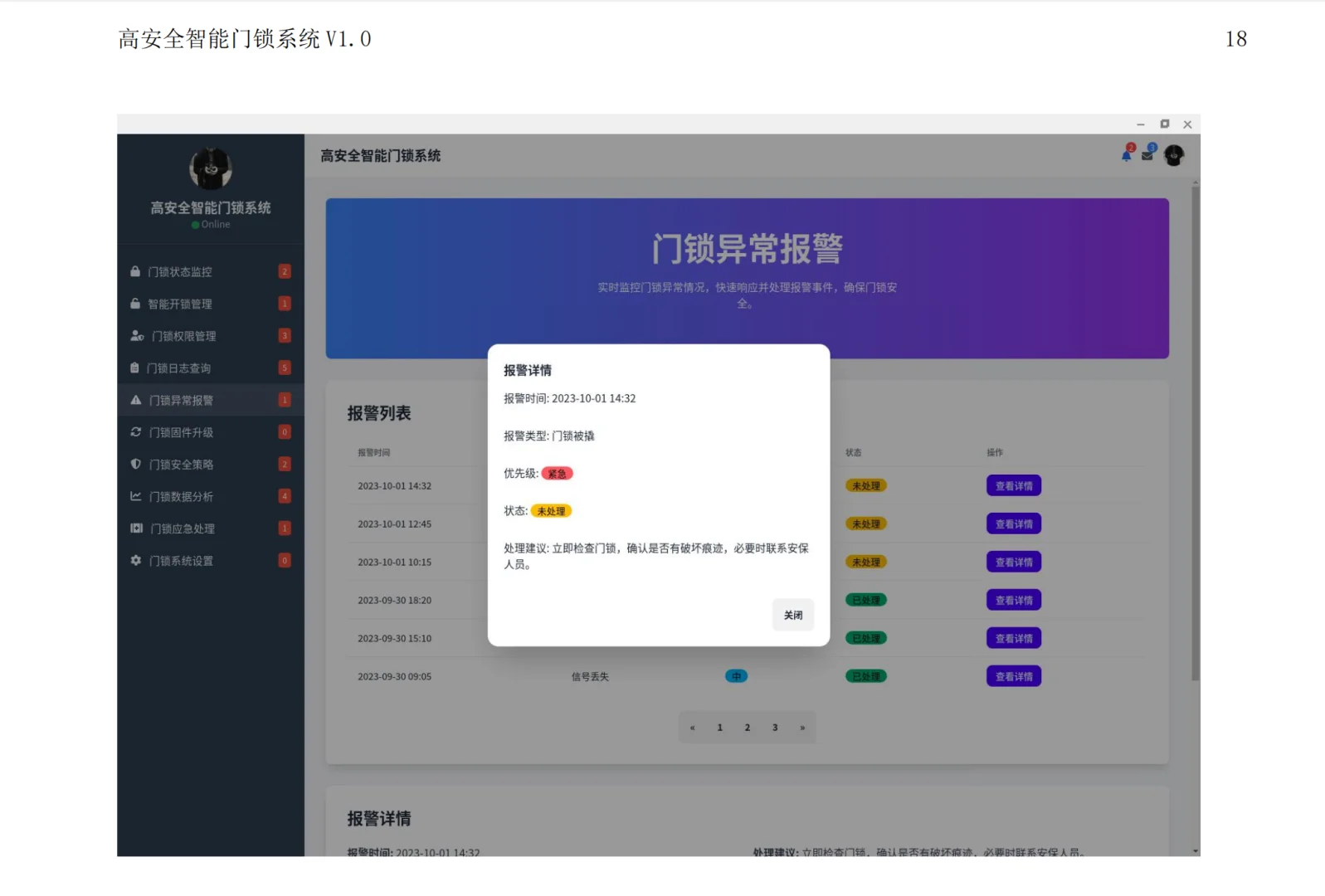Screen dimensions: 1325x896
Task: Open 门锁系统设置 in sidebar
Action: point(211,561)
